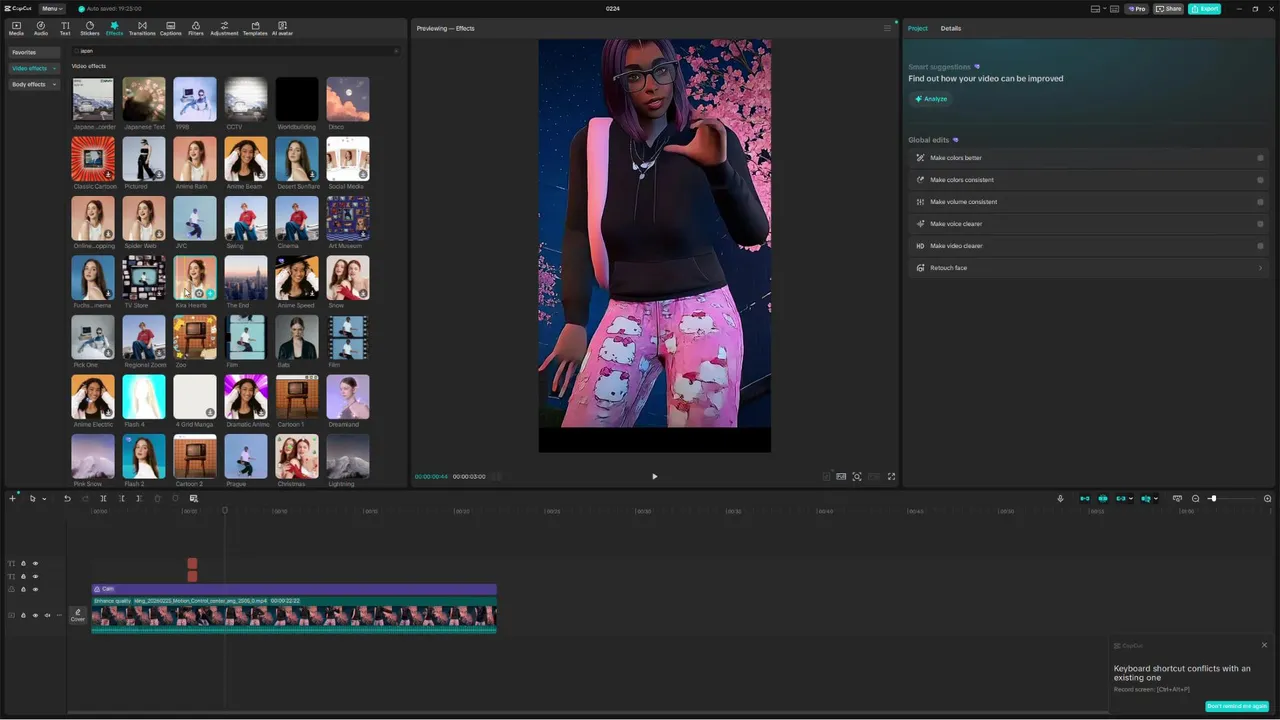Open the linkage options dropdown arrow
The width and height of the screenshot is (1280, 720).
pyautogui.click(x=1131, y=498)
